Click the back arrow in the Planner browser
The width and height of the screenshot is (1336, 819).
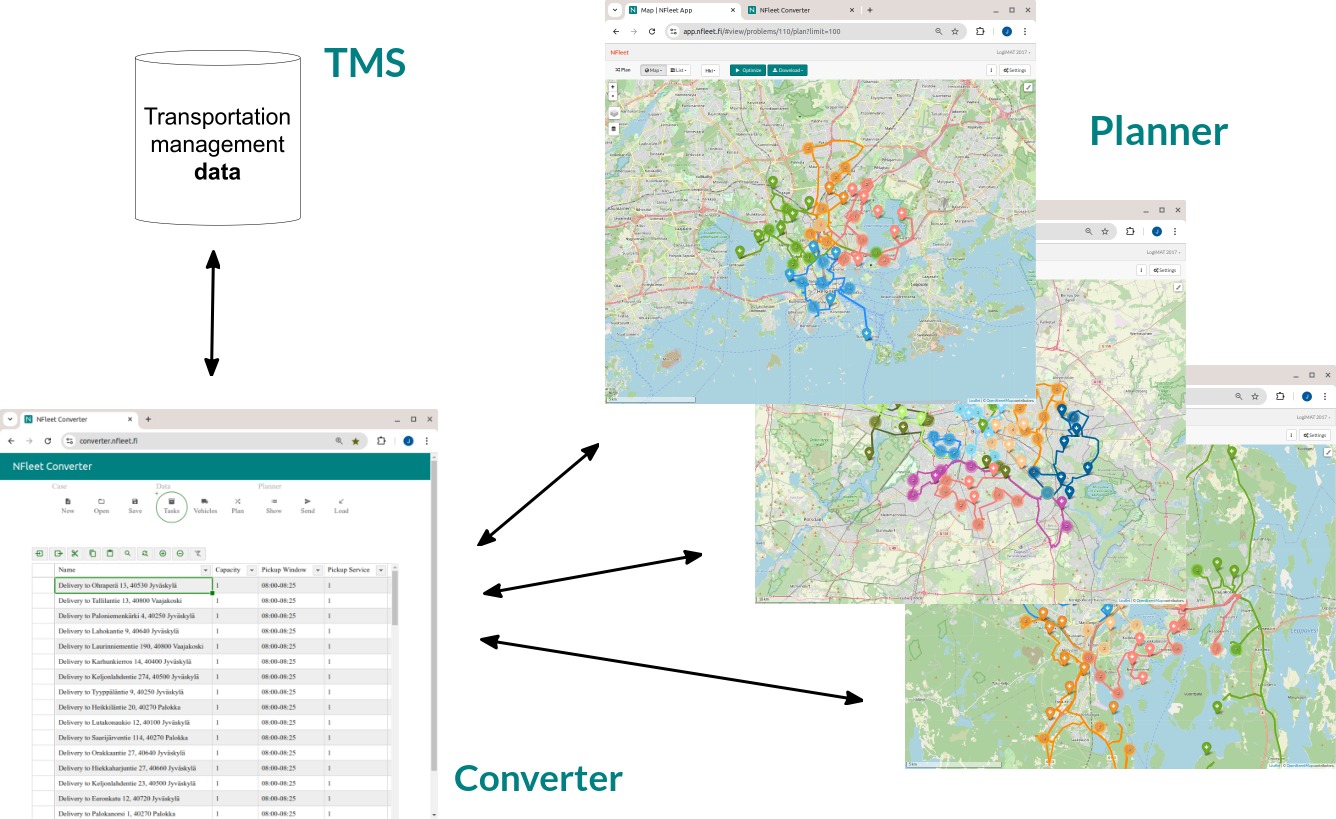coord(614,31)
